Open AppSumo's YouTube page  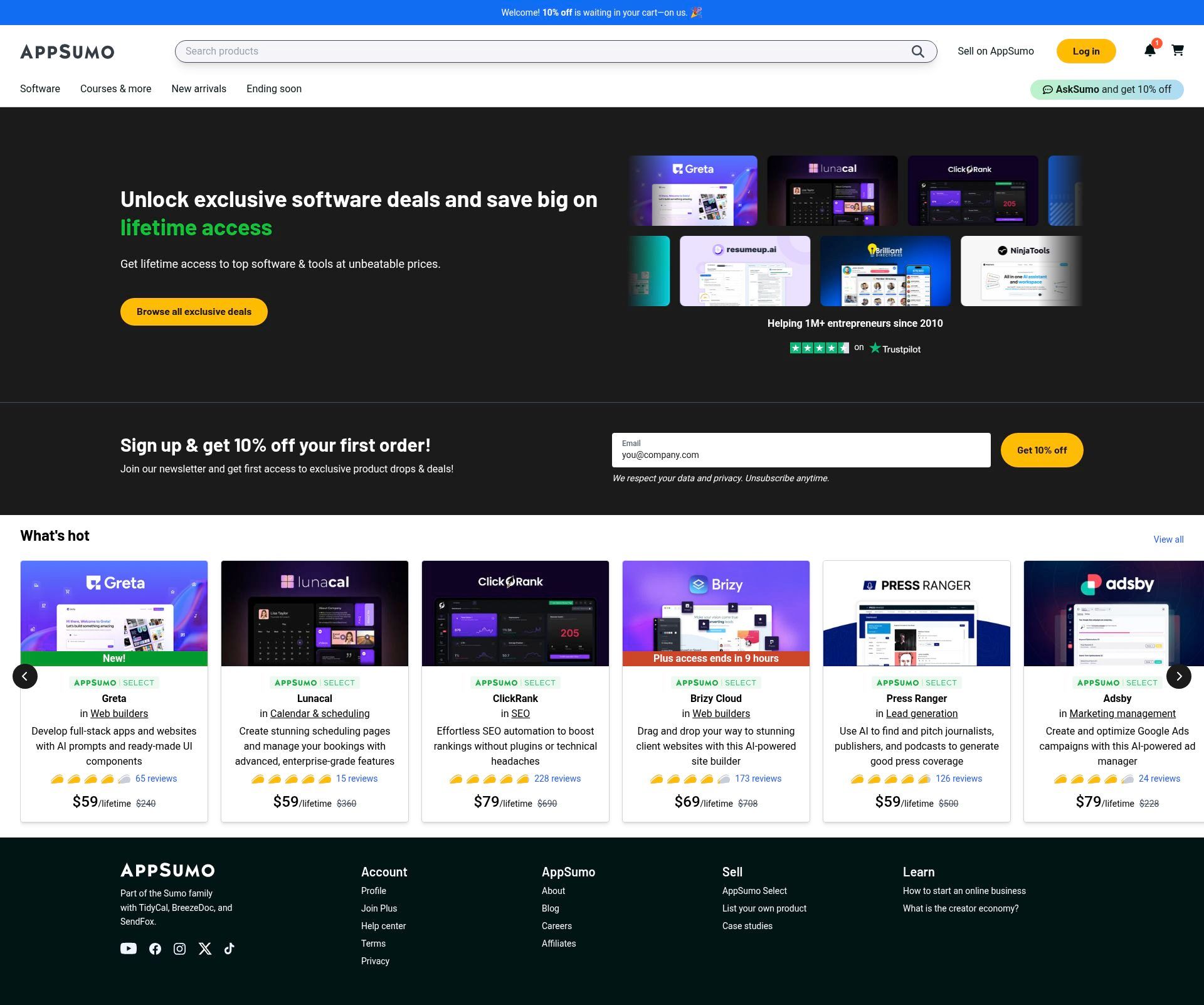click(x=129, y=949)
